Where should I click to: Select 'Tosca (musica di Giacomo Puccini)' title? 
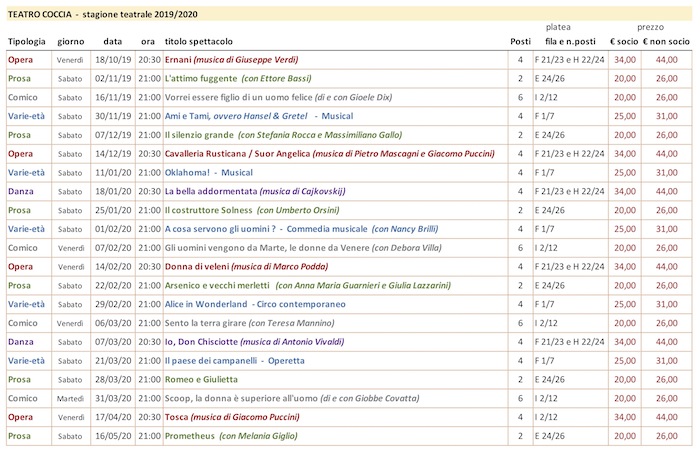click(232, 417)
